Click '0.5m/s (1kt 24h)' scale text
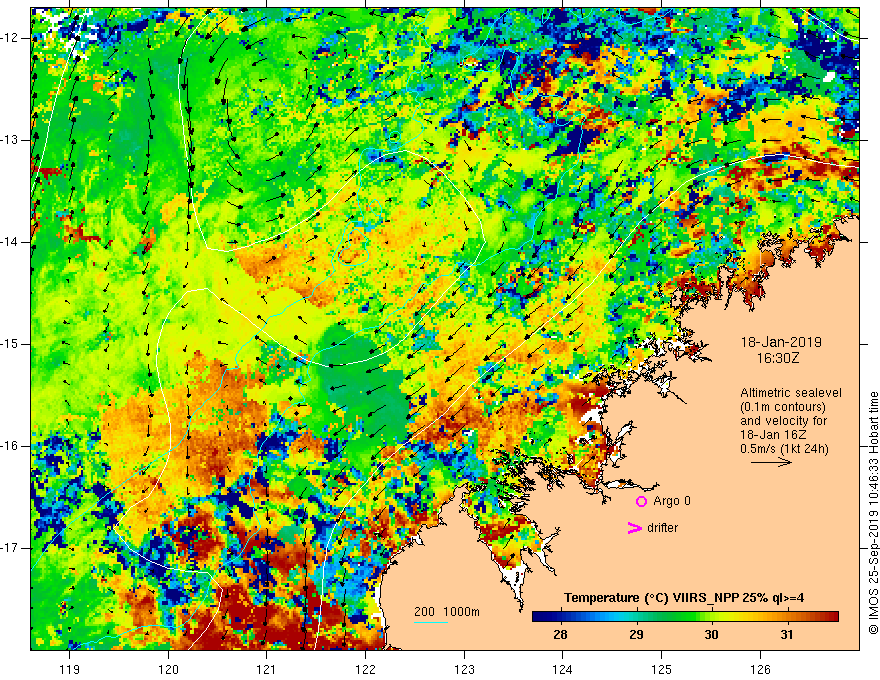This screenshot has height=680, width=880. click(784, 449)
